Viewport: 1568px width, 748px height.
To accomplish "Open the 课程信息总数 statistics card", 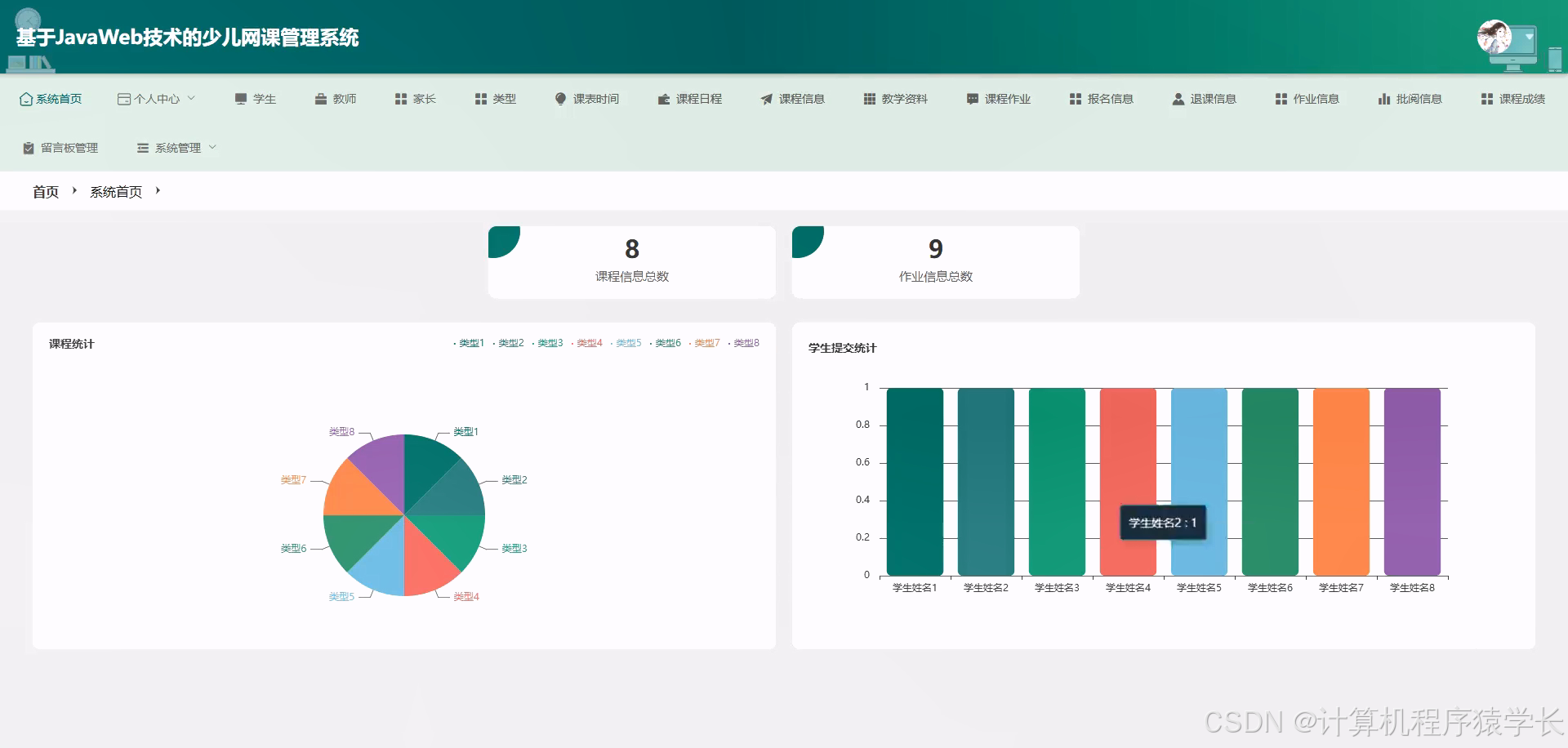I will (632, 262).
